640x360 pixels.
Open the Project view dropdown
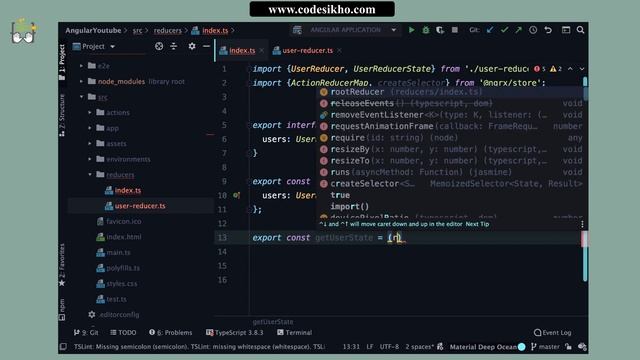(x=94, y=47)
